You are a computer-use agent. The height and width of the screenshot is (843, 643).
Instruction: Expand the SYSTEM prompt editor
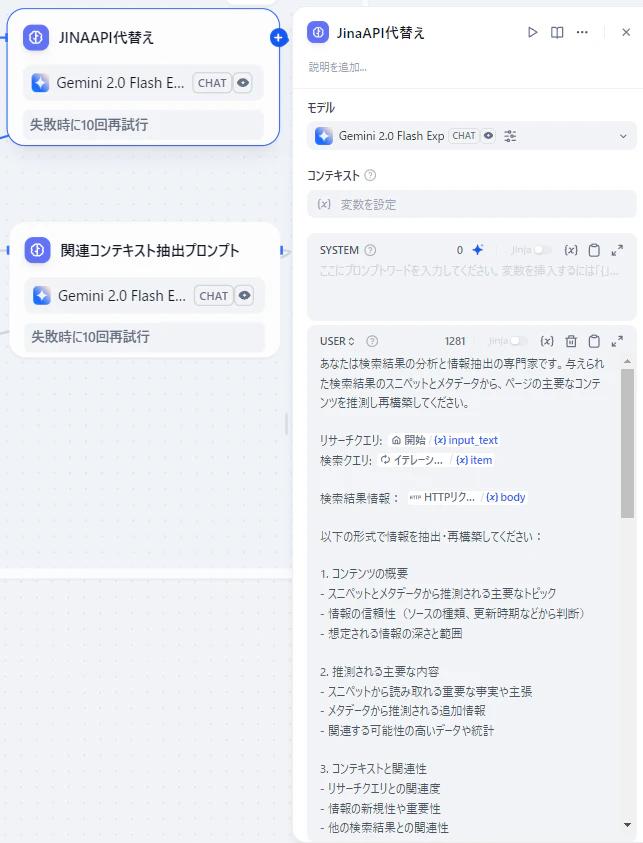(617, 250)
